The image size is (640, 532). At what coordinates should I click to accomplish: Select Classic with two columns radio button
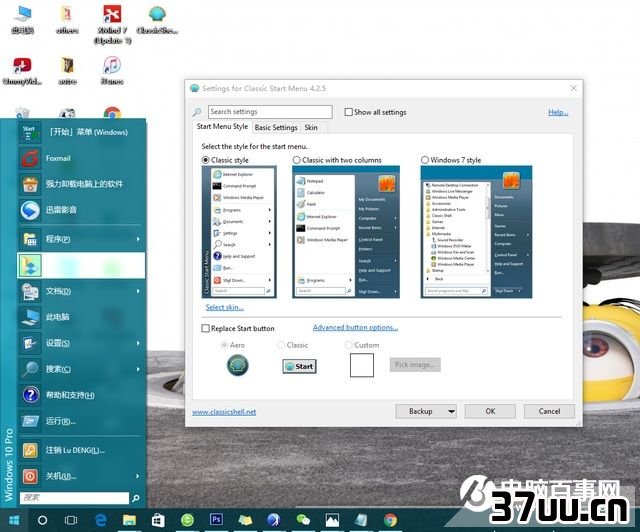coord(297,160)
